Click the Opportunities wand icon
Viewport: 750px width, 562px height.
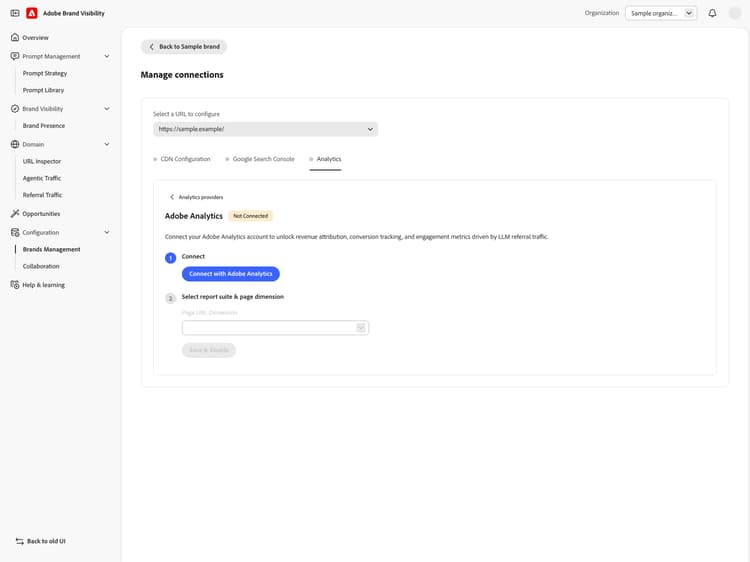(x=15, y=213)
